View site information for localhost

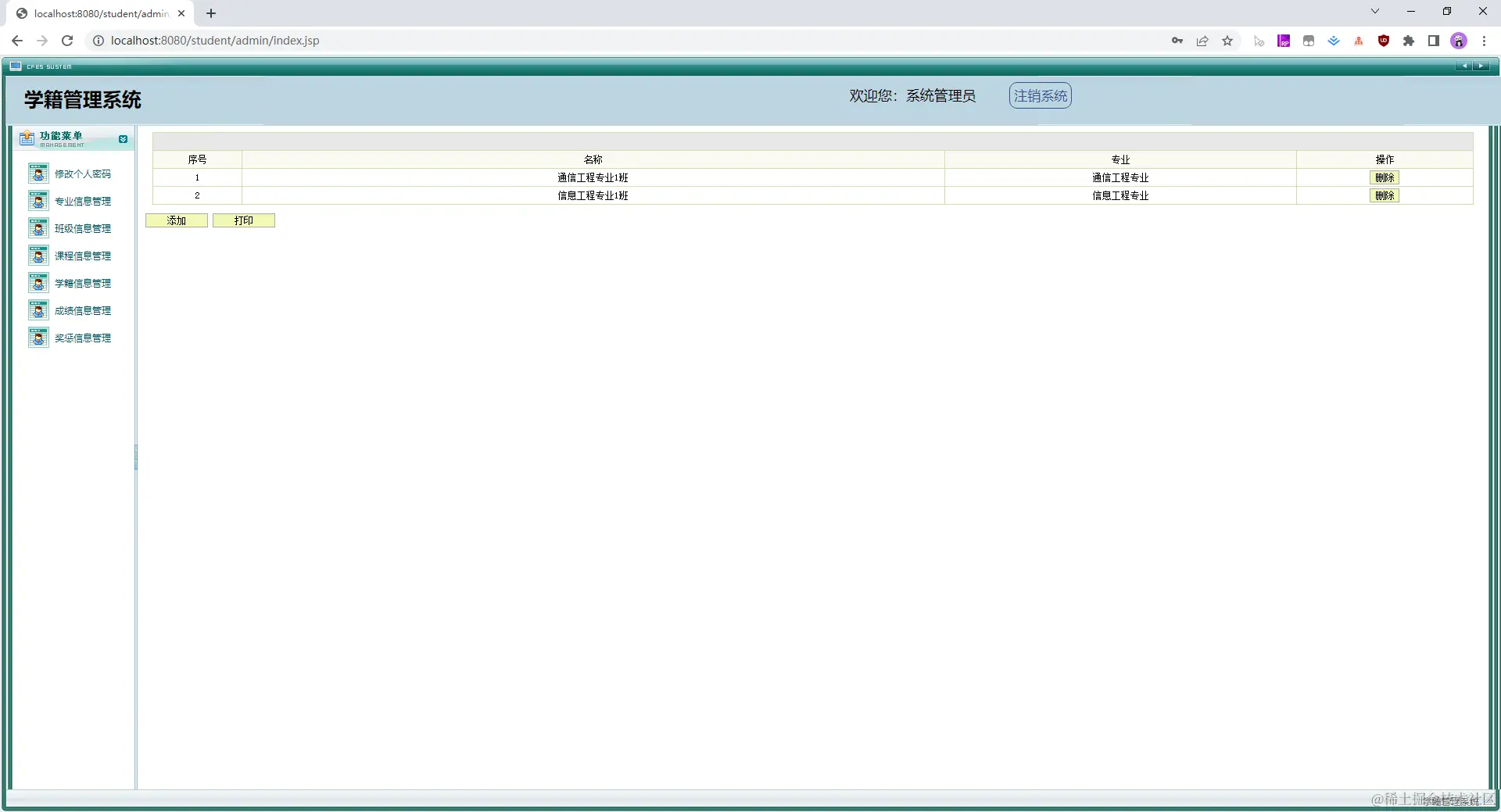click(99, 41)
